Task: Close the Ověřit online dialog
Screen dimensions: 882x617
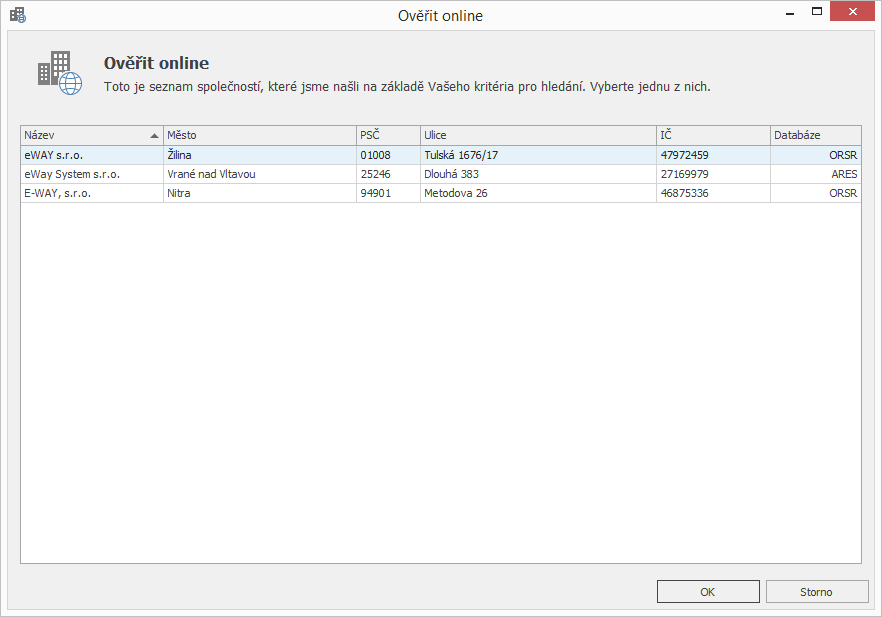Action: (853, 11)
